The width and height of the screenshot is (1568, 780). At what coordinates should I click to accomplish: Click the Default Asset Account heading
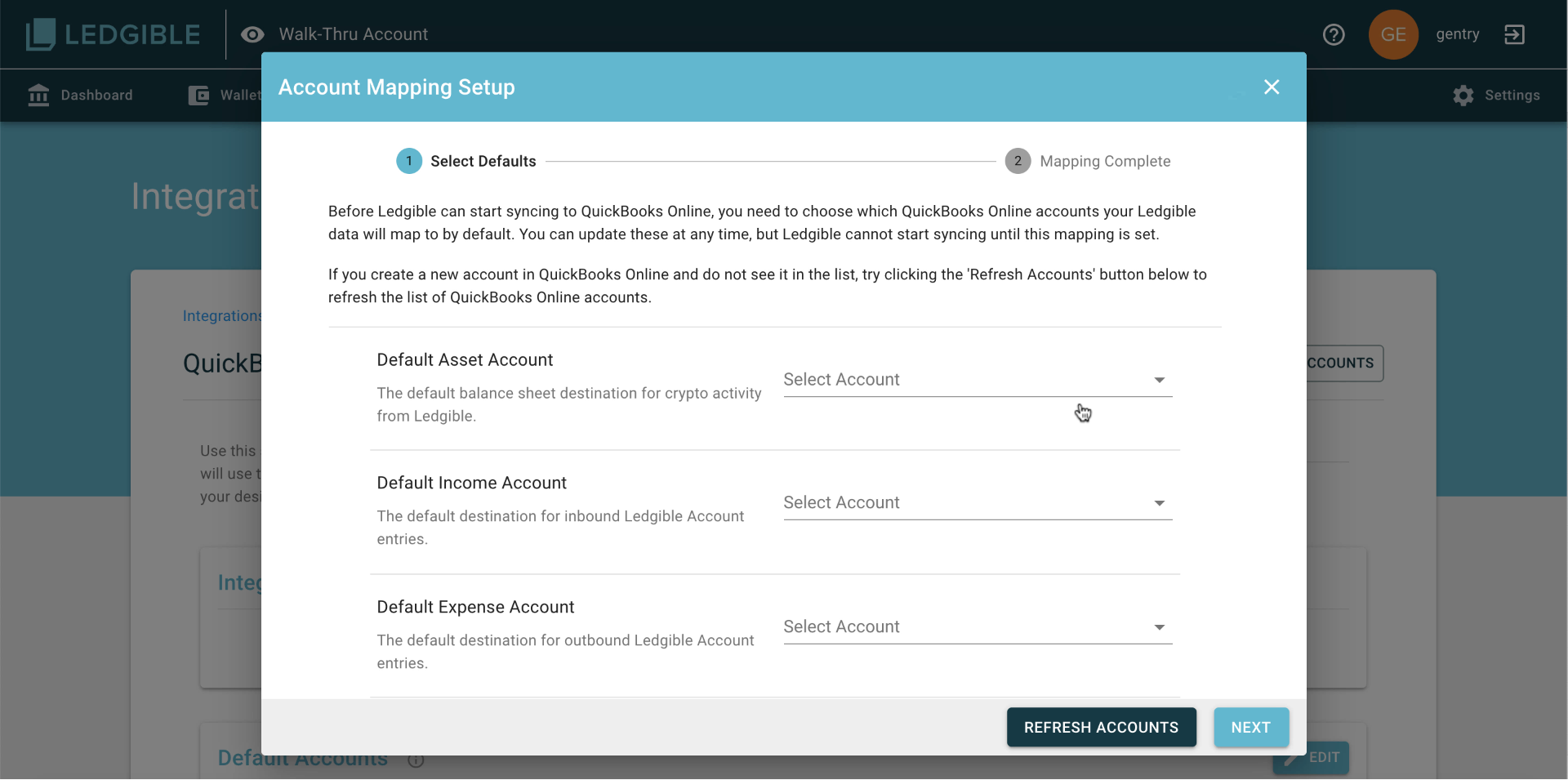[465, 360]
